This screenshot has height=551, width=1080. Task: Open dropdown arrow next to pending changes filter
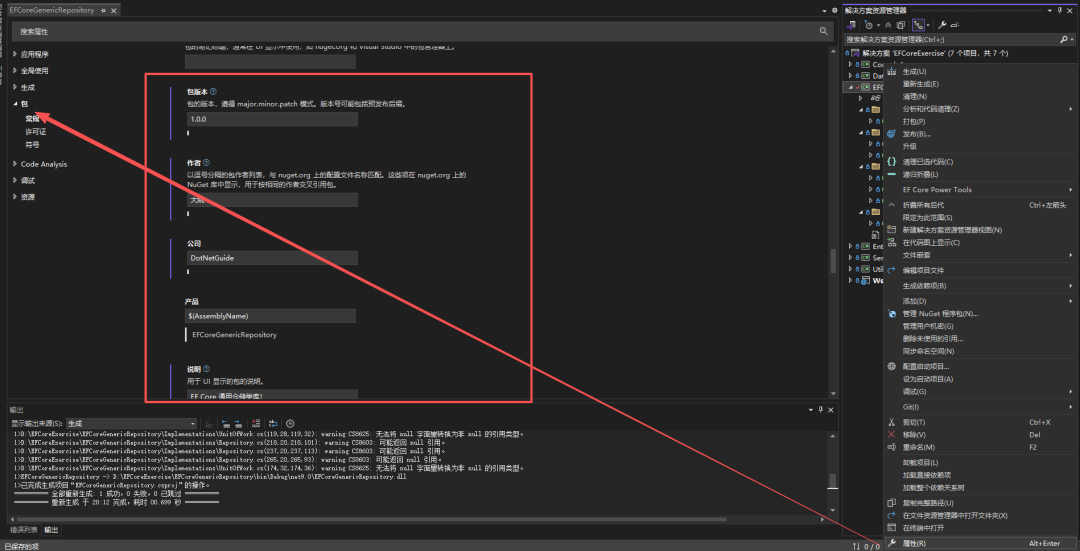pyautogui.click(x=879, y=25)
